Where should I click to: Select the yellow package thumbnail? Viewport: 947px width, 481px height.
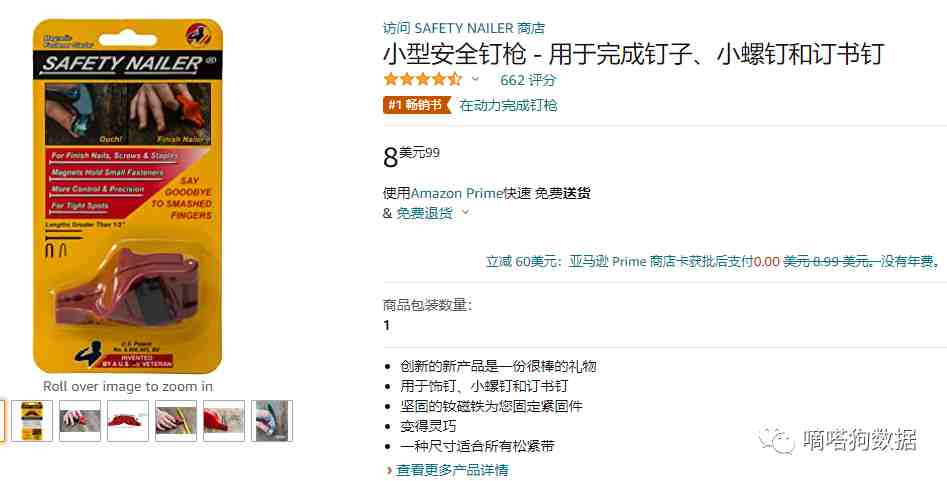pos(32,421)
